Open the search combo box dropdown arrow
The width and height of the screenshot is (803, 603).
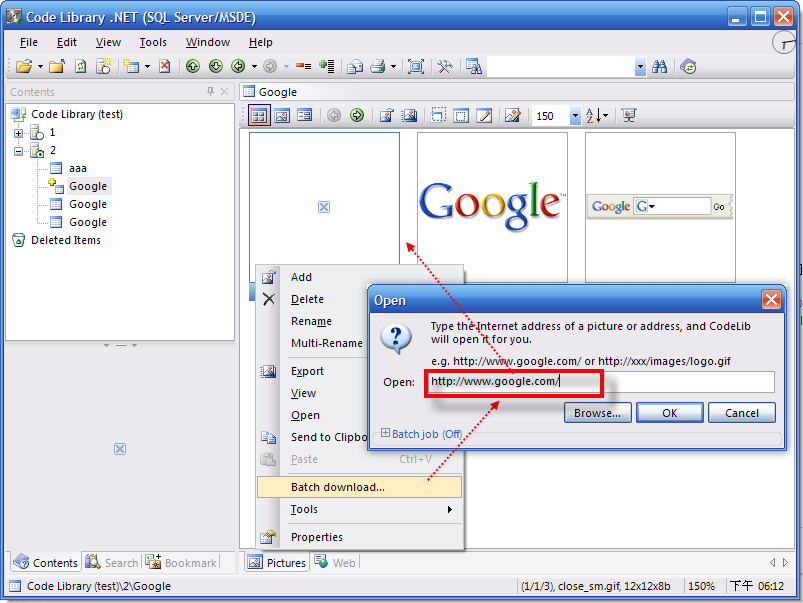640,67
